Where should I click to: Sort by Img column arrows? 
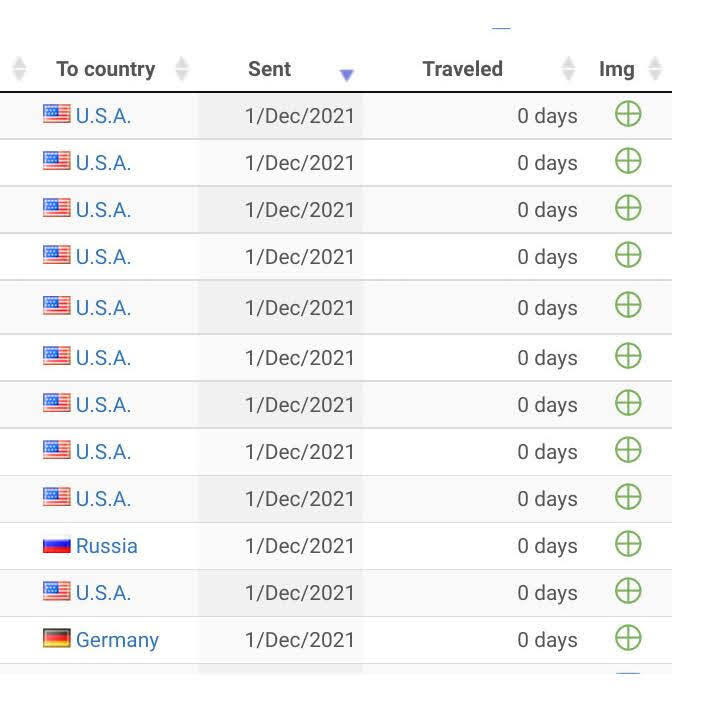click(x=655, y=69)
